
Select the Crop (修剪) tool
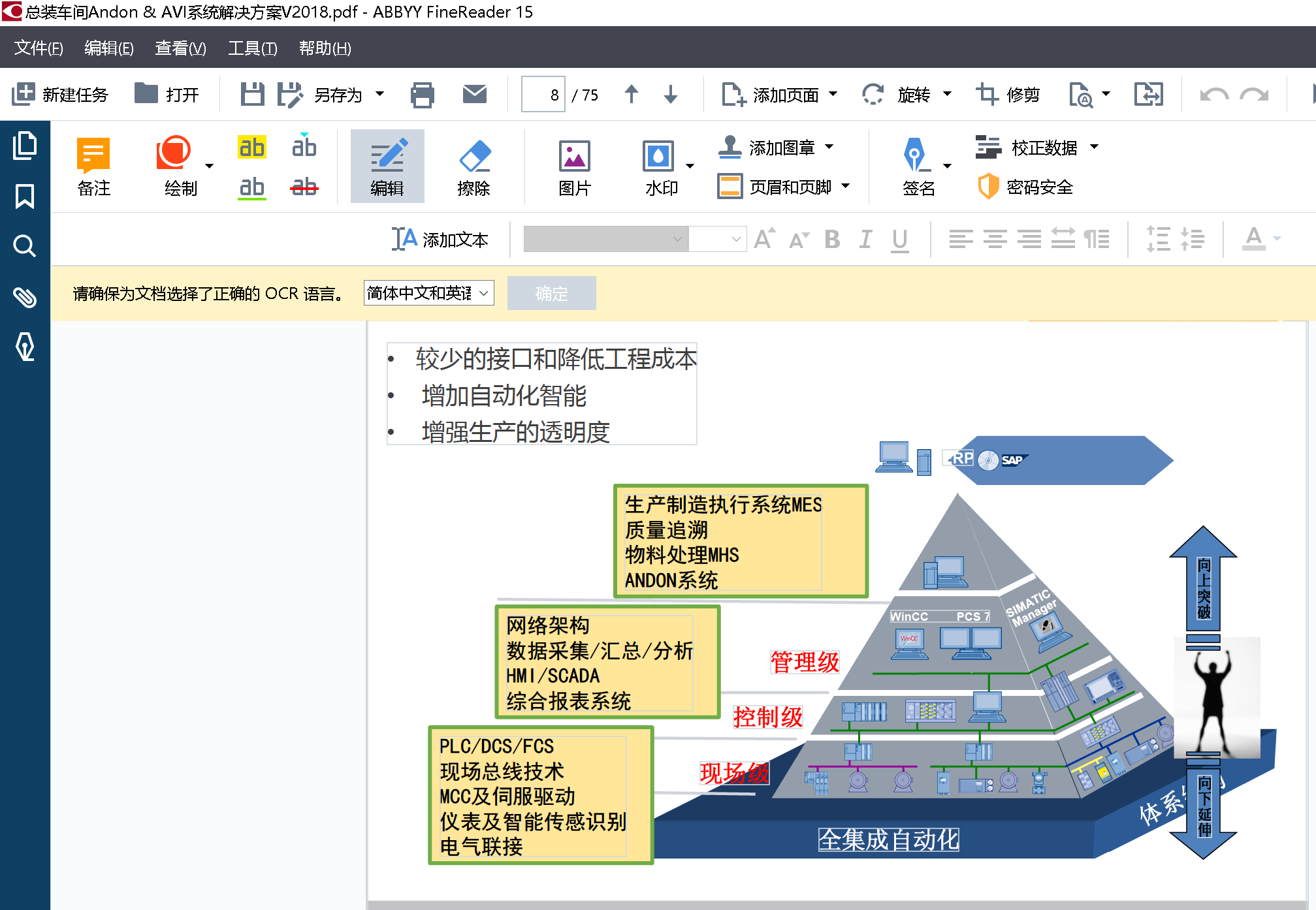987,94
